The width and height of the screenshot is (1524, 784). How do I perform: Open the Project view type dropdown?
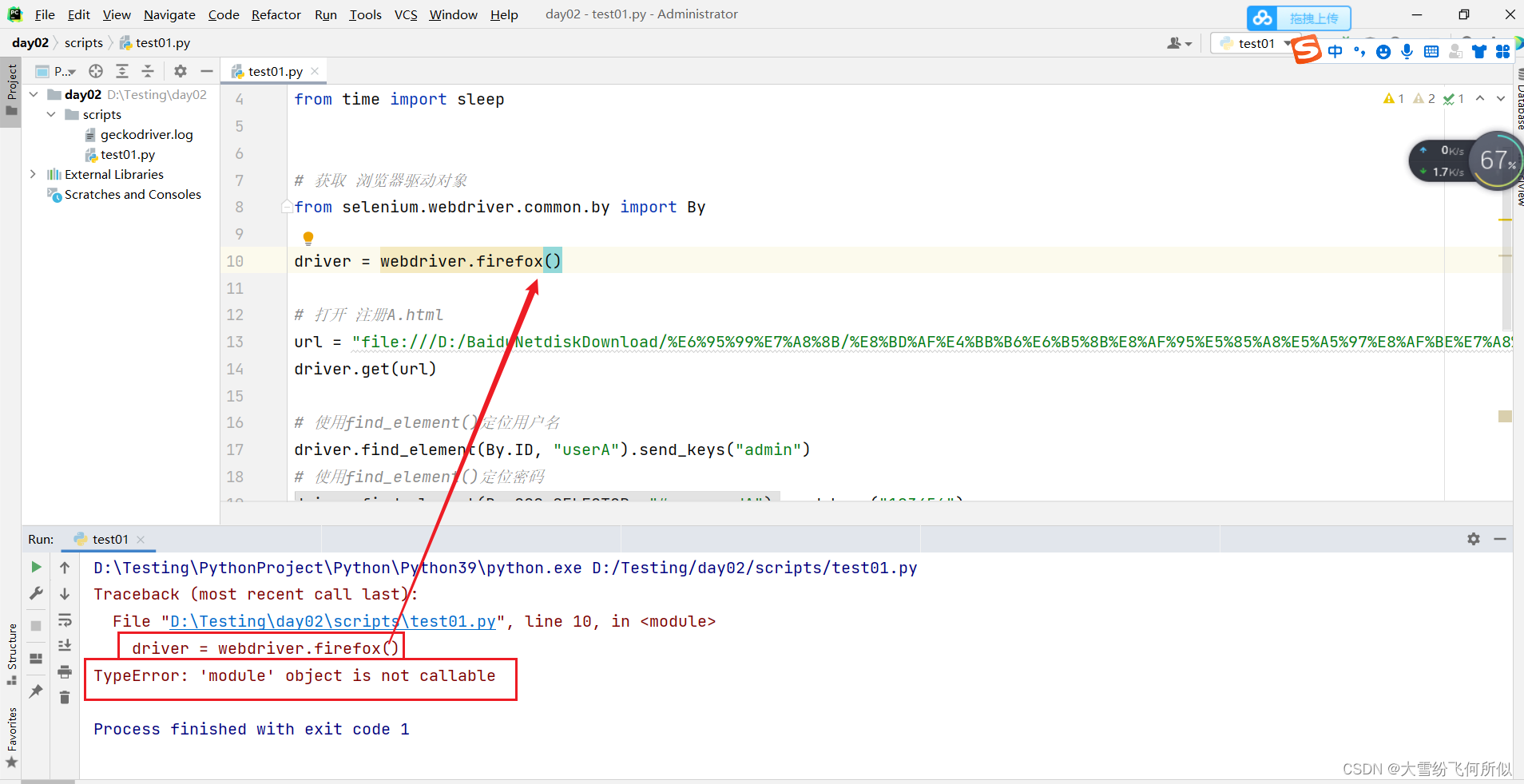[x=56, y=71]
